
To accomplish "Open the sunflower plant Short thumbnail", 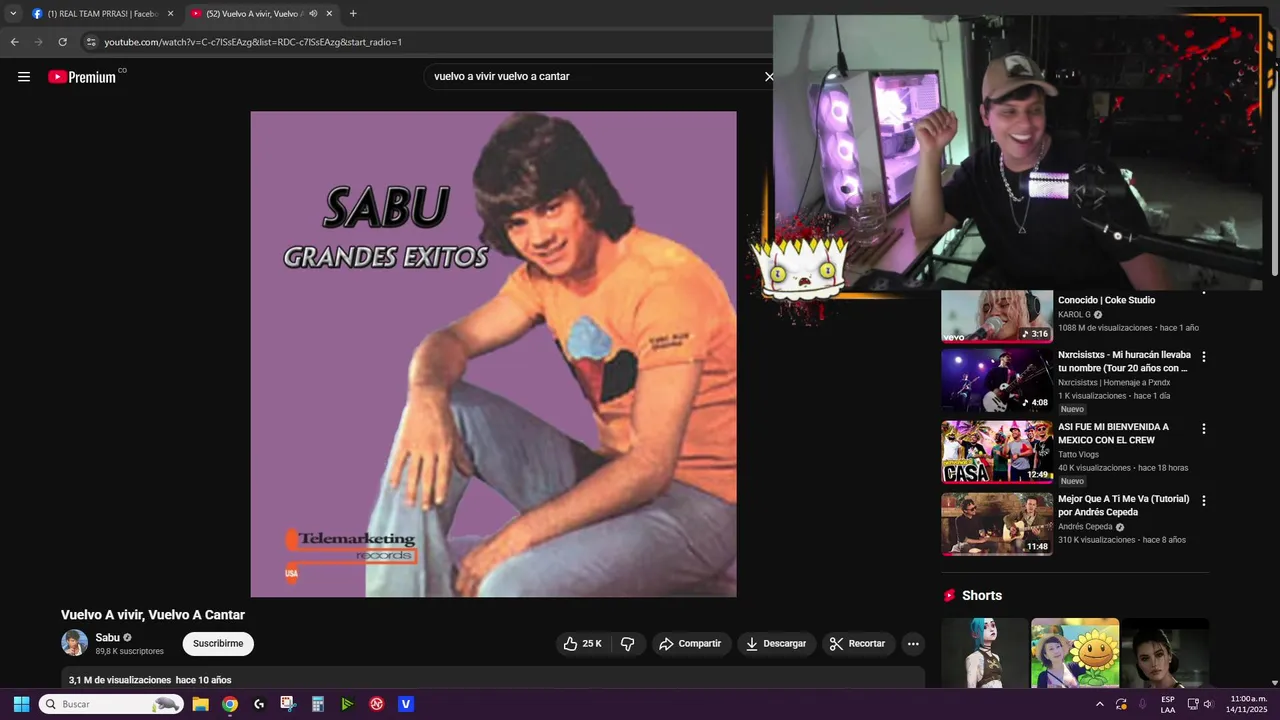I will (1075, 653).
